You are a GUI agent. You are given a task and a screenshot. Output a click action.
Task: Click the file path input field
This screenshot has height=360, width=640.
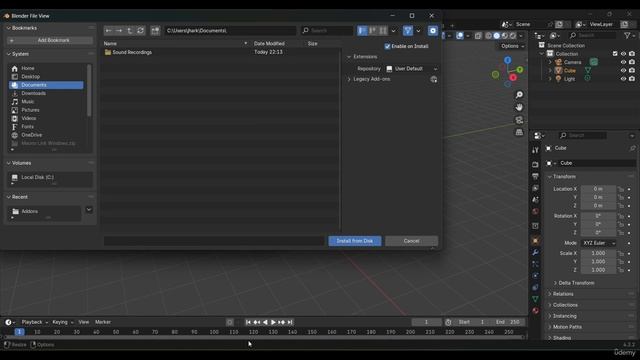231,31
